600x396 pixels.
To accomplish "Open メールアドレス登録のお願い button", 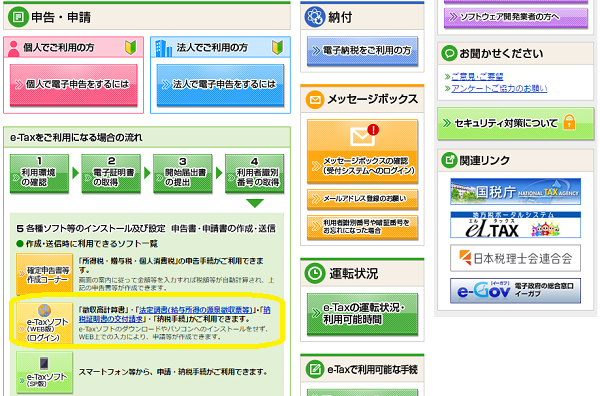I will [x=362, y=199].
